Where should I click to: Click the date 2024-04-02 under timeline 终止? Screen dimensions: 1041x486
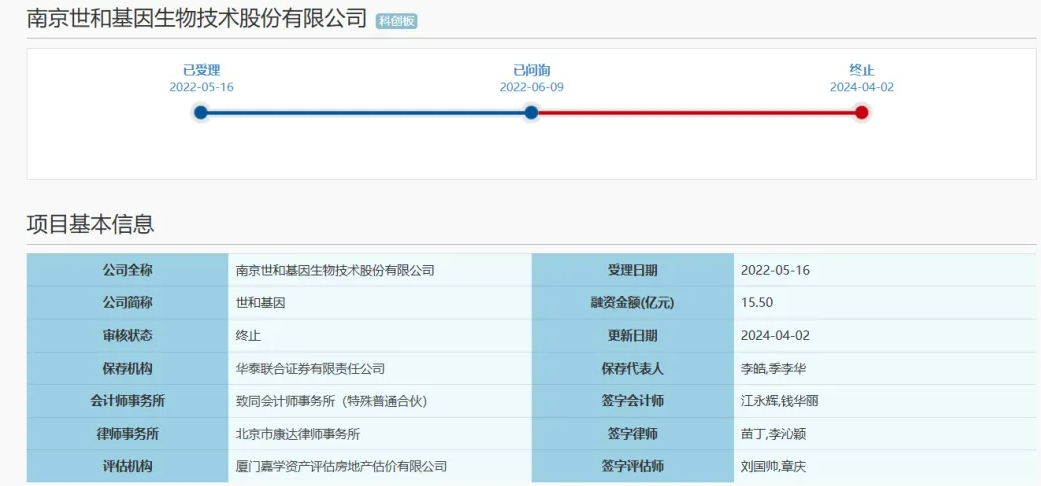pyautogui.click(x=862, y=87)
